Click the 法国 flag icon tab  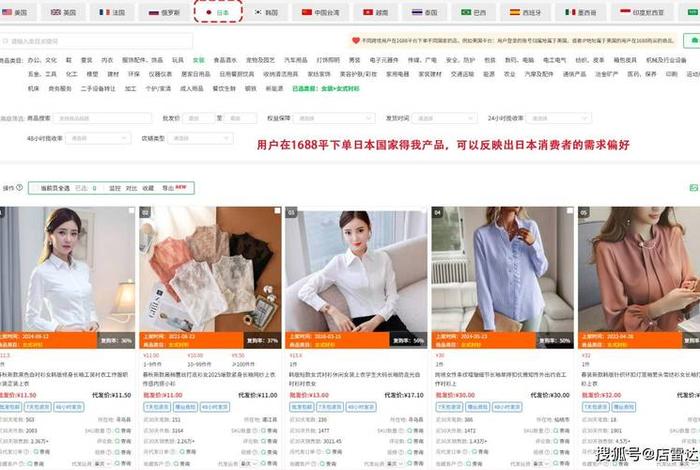tap(113, 13)
